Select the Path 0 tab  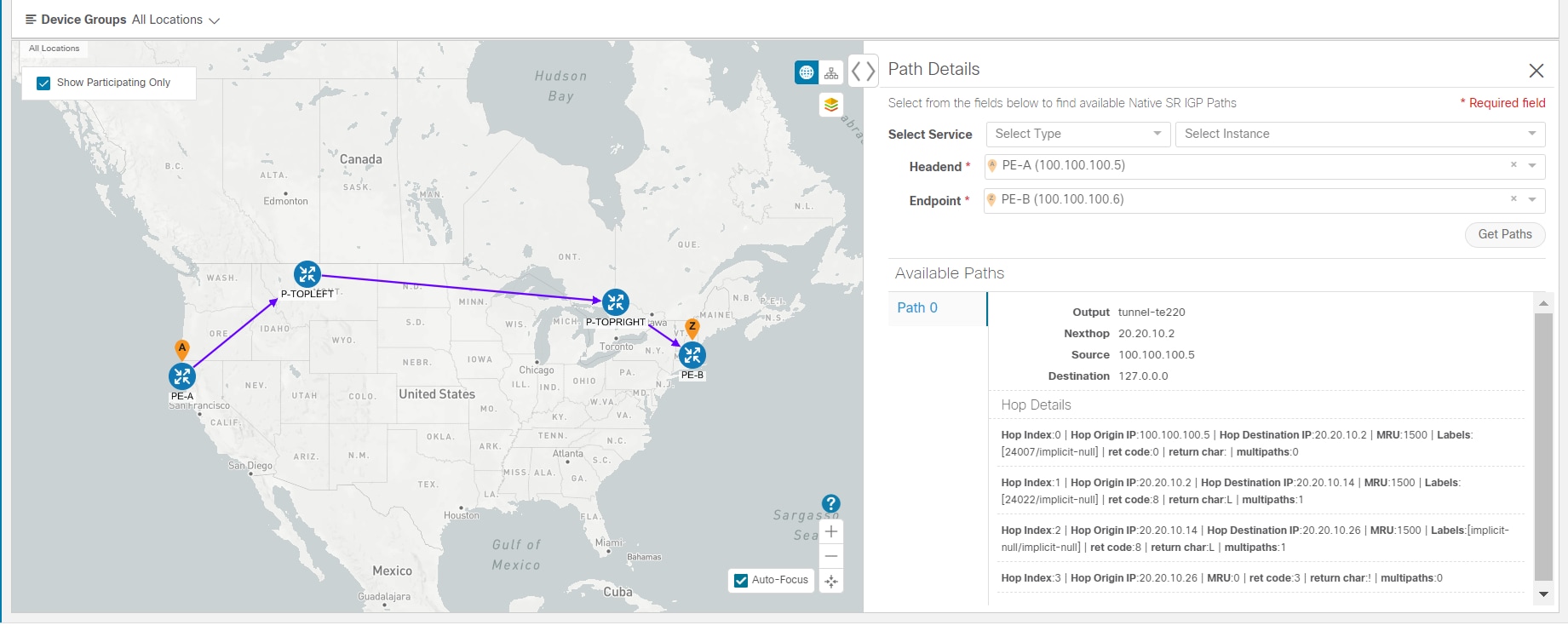coord(917,308)
